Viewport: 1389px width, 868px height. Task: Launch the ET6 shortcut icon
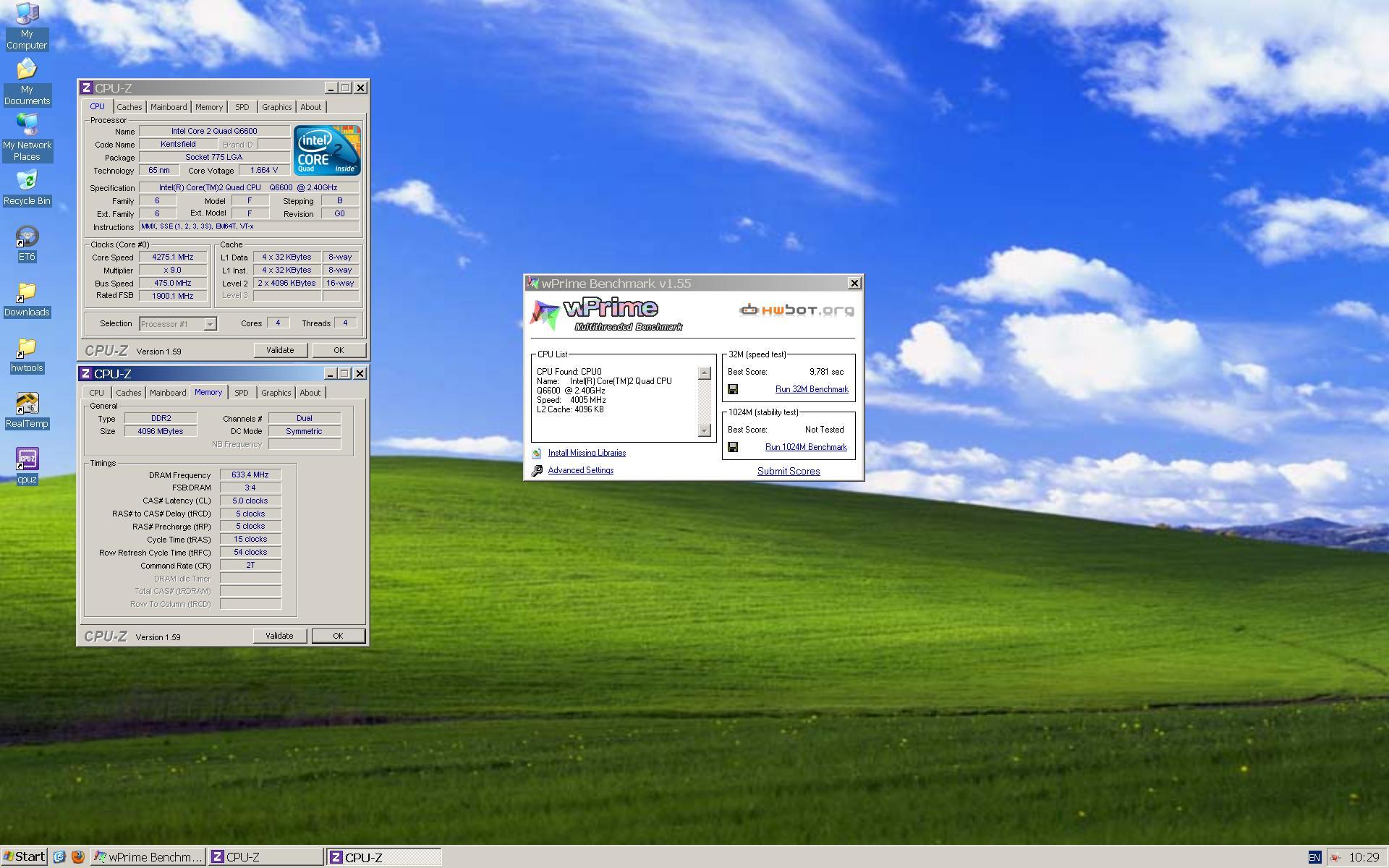click(27, 243)
